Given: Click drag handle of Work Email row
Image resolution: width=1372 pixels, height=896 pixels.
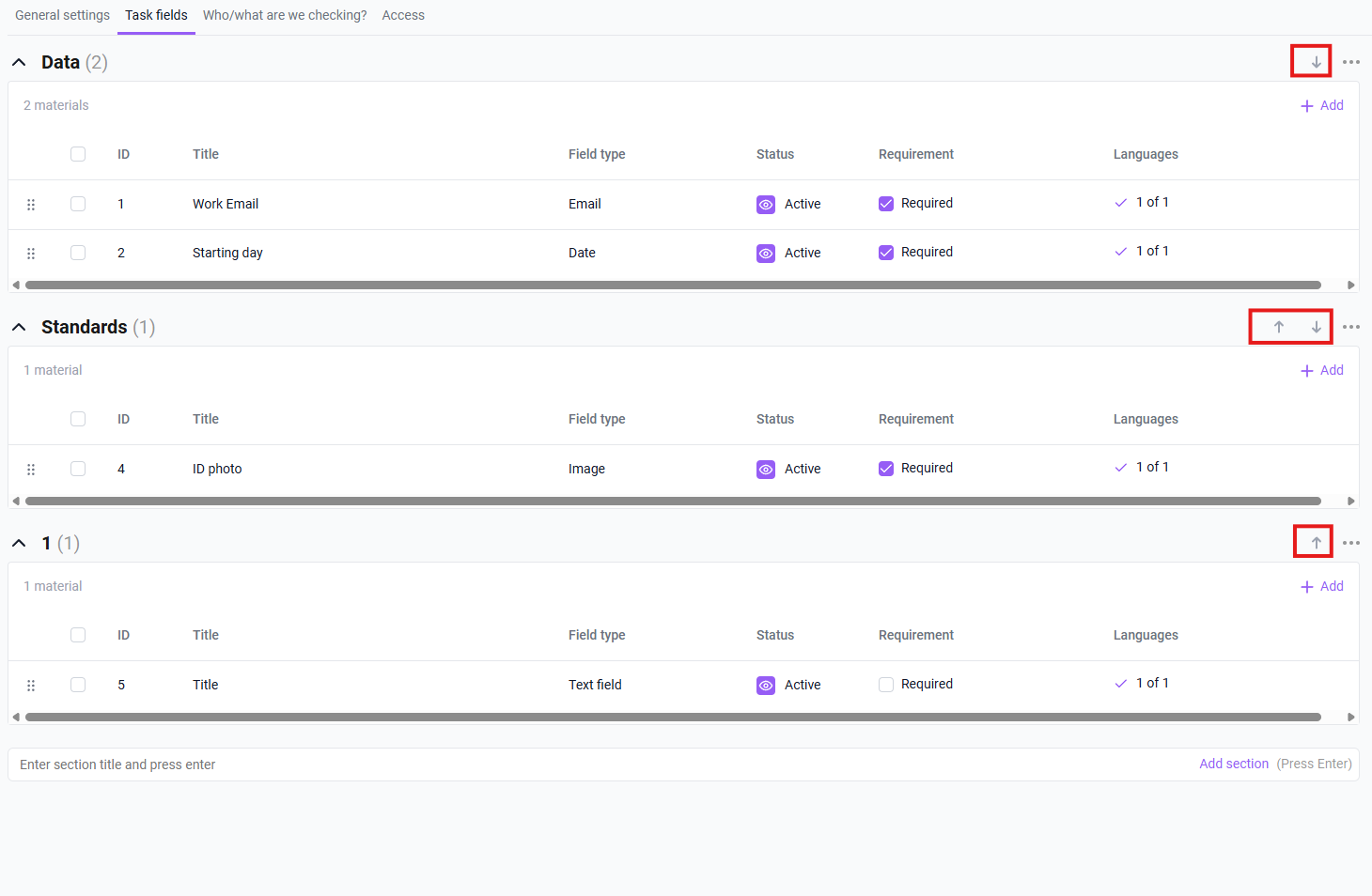Looking at the screenshot, I should tap(31, 205).
